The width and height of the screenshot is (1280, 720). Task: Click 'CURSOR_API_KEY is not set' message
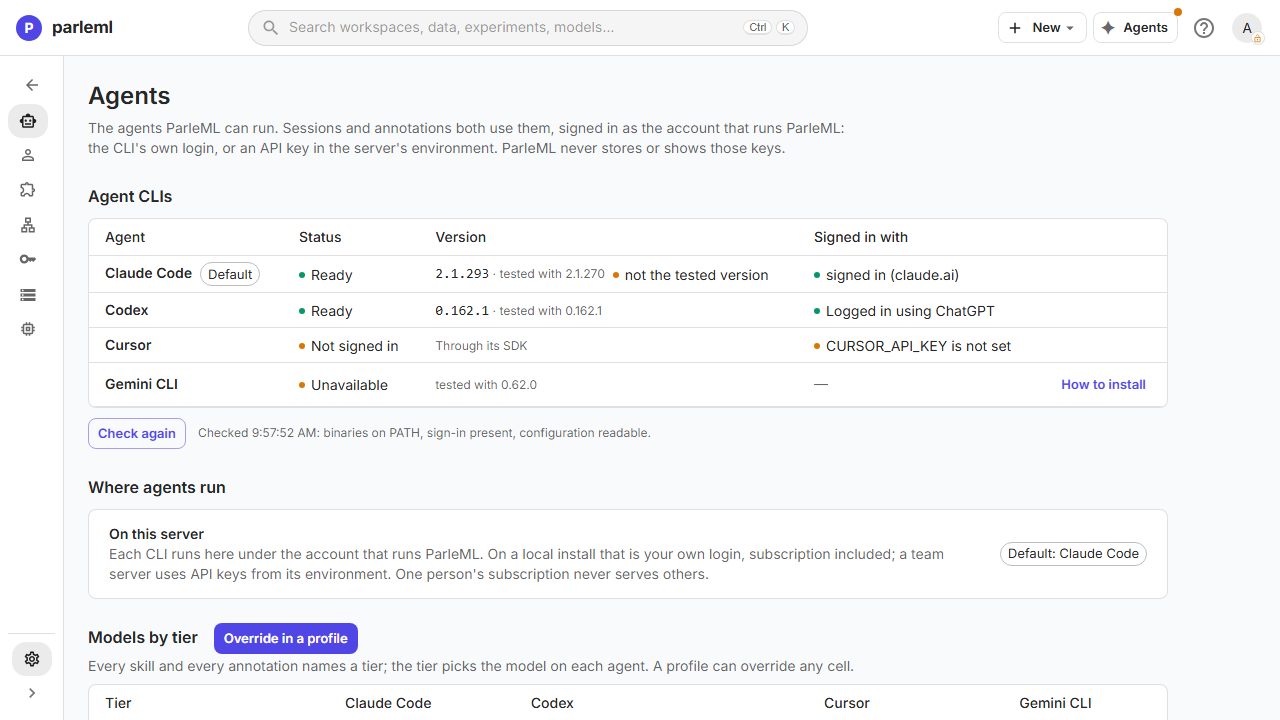pos(918,346)
